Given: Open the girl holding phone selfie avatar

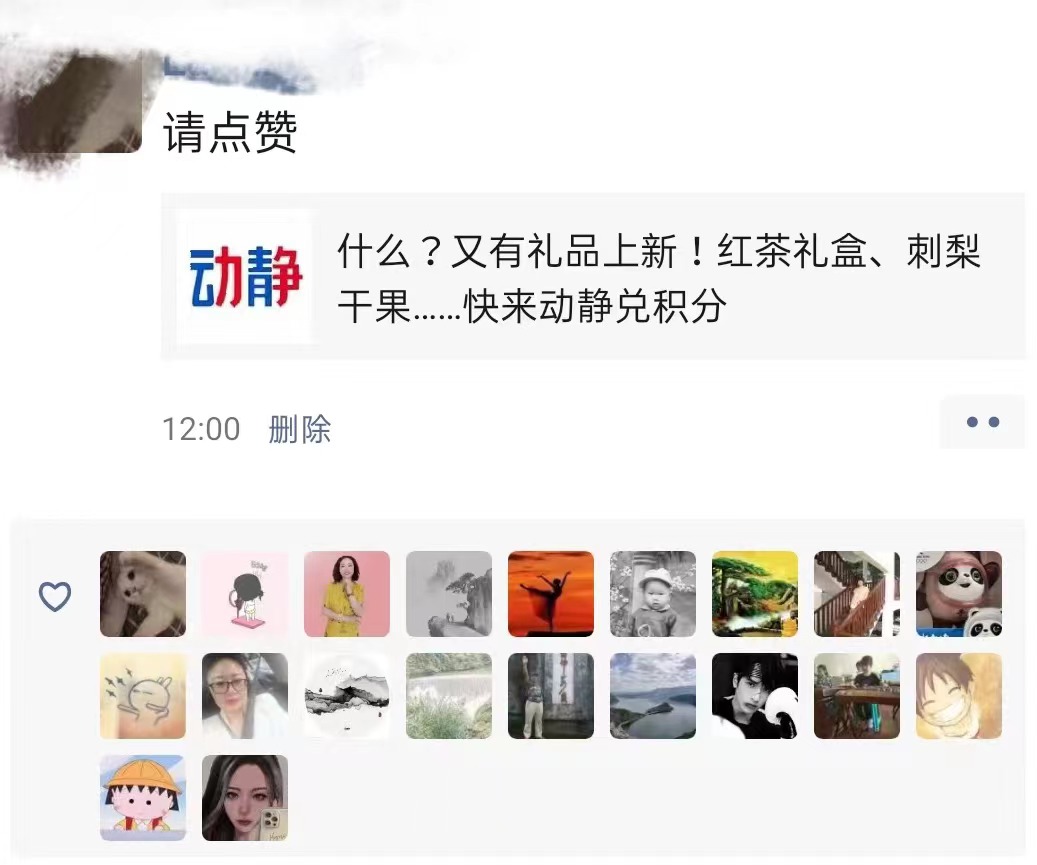Looking at the screenshot, I should tap(245, 798).
